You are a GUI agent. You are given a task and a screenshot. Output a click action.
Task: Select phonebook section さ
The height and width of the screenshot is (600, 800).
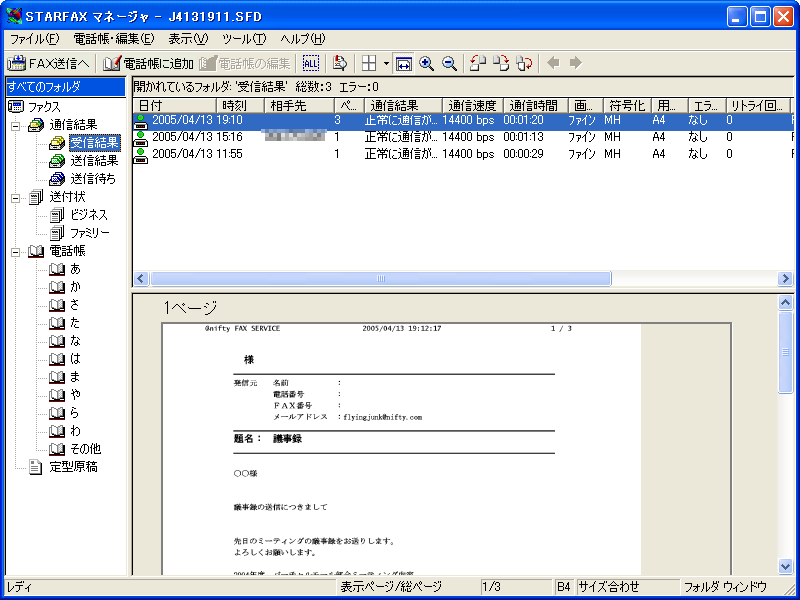tap(76, 305)
